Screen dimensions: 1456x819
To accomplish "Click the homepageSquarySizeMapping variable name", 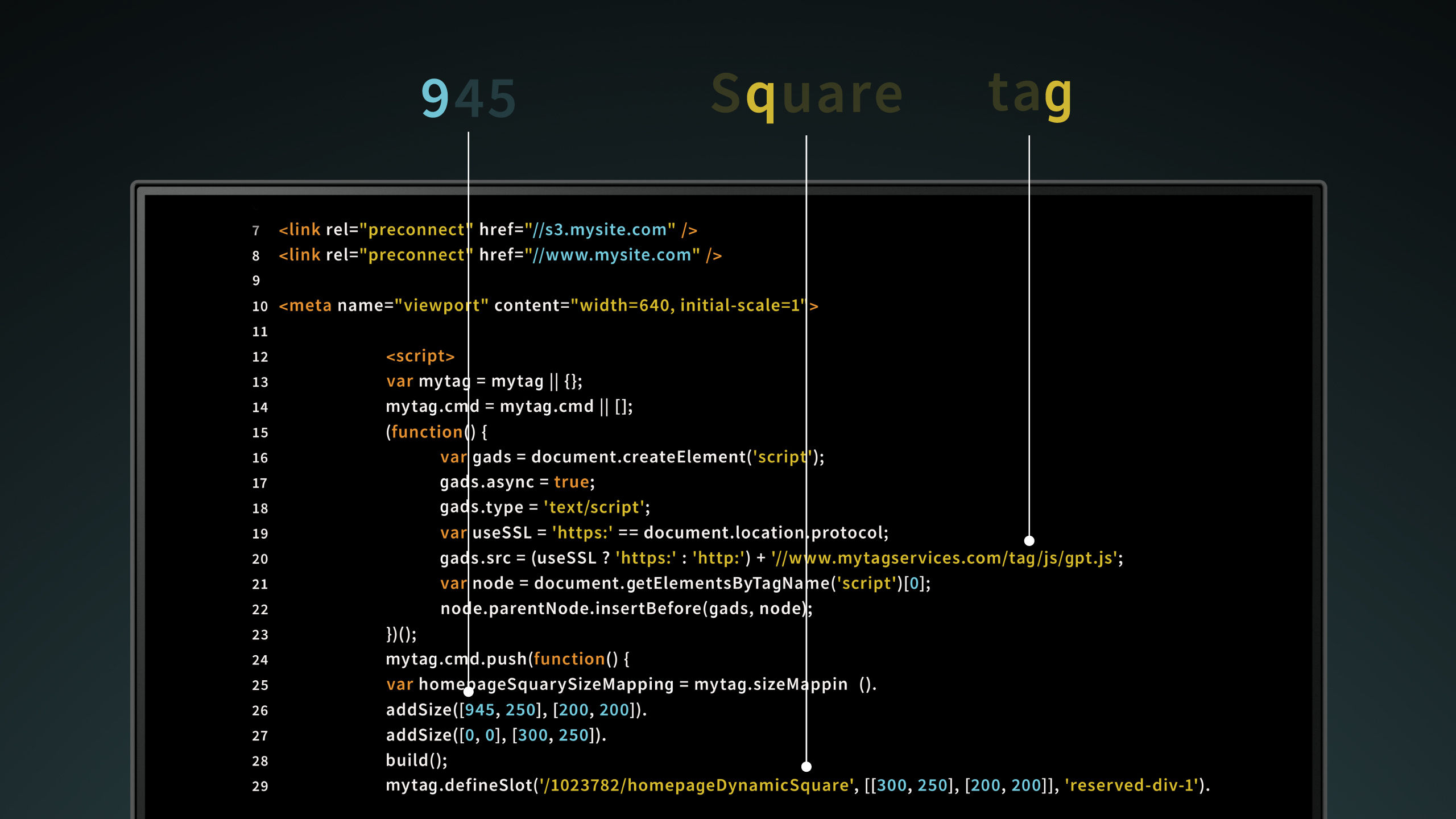I will click(546, 684).
